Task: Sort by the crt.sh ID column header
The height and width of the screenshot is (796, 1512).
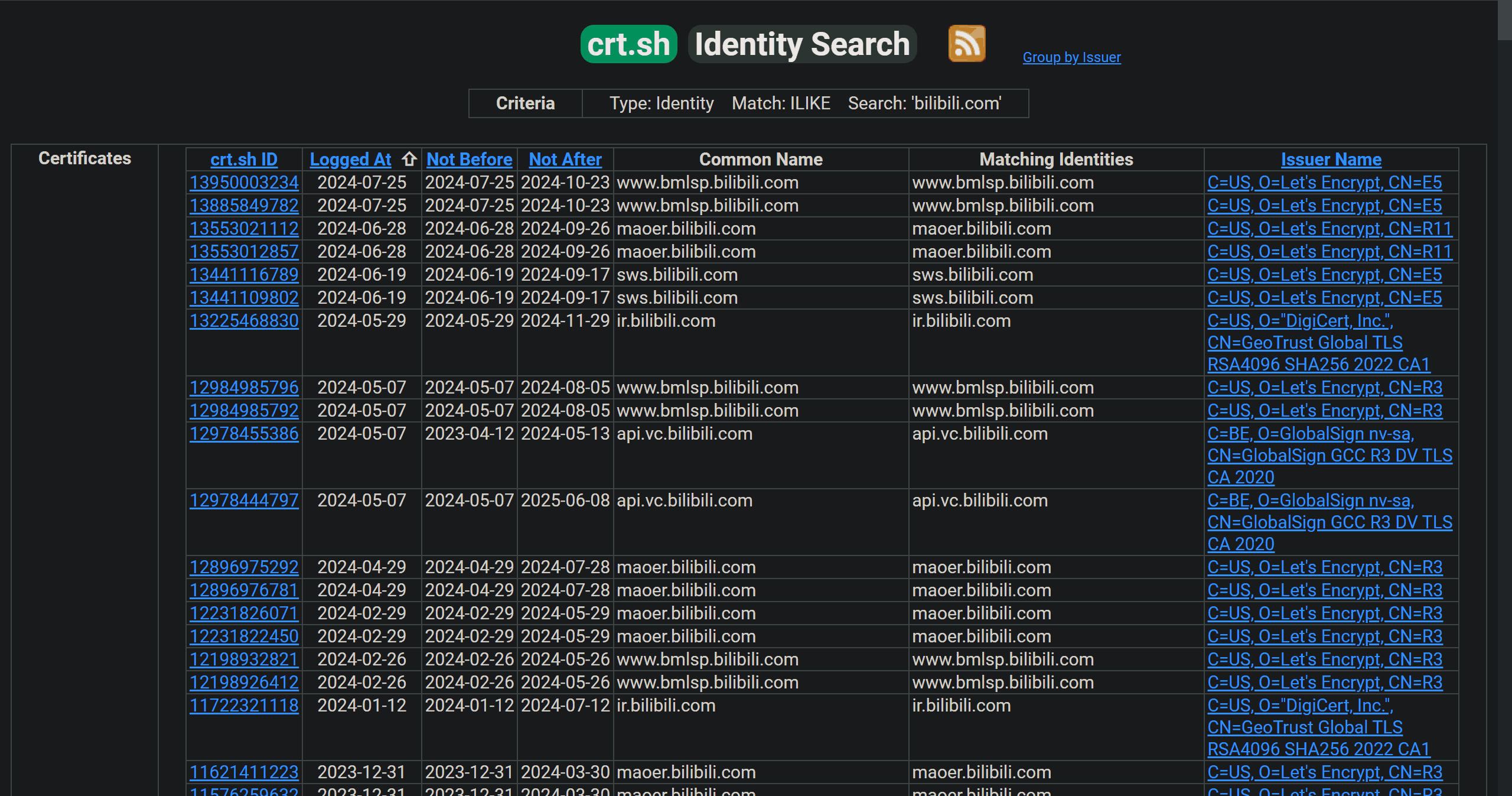Action: 243,160
